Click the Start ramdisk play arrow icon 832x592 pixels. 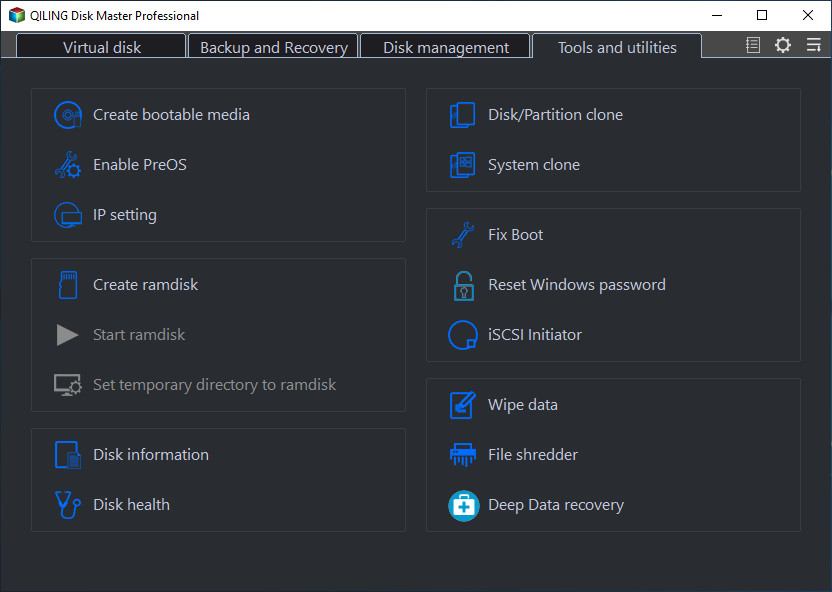click(67, 335)
